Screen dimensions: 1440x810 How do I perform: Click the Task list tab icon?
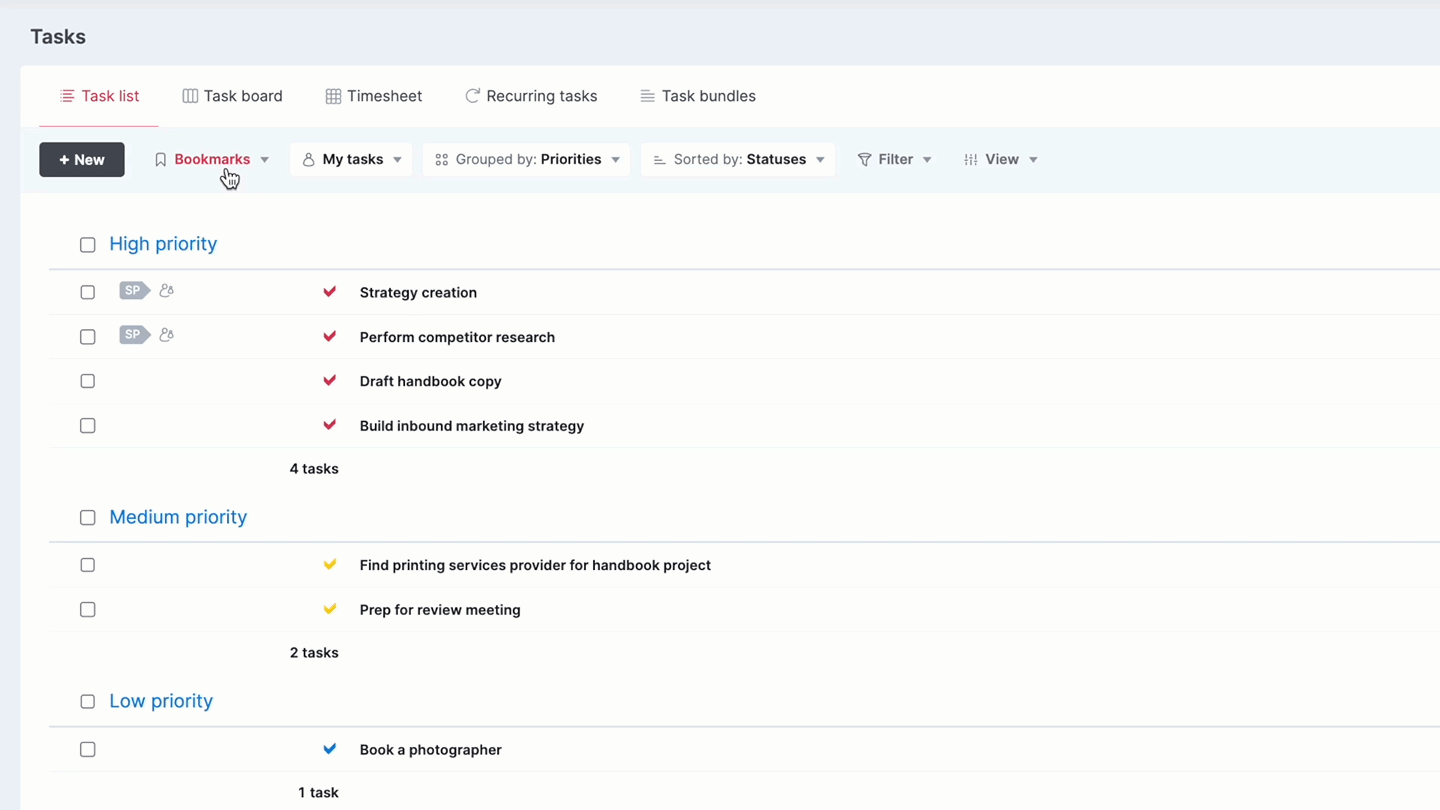pos(67,96)
